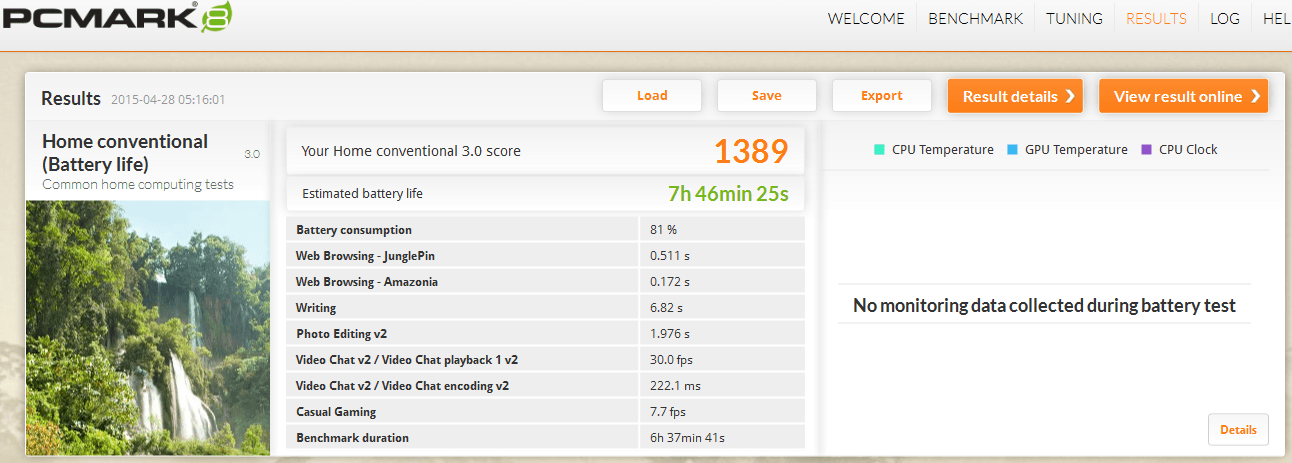Click the CPU Clock purple legend swatch
This screenshot has height=463, width=1292.
1147,149
